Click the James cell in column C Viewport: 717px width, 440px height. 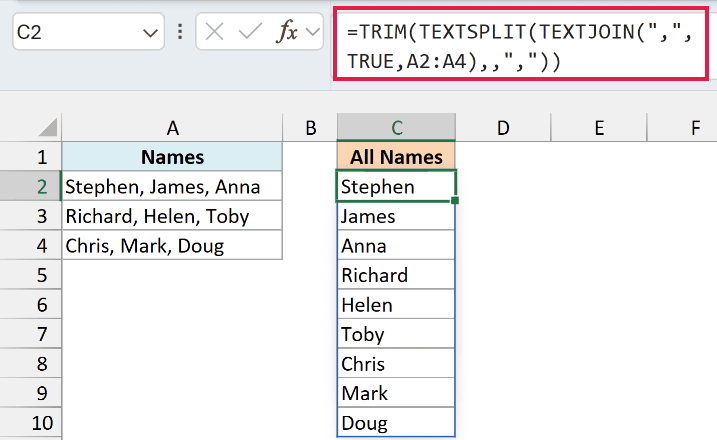coord(396,216)
